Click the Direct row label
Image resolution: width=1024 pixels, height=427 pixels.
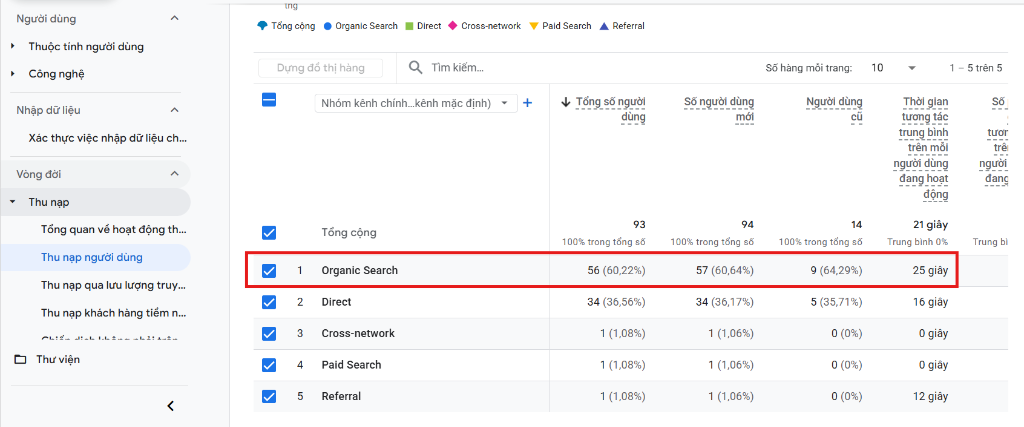tap(336, 302)
